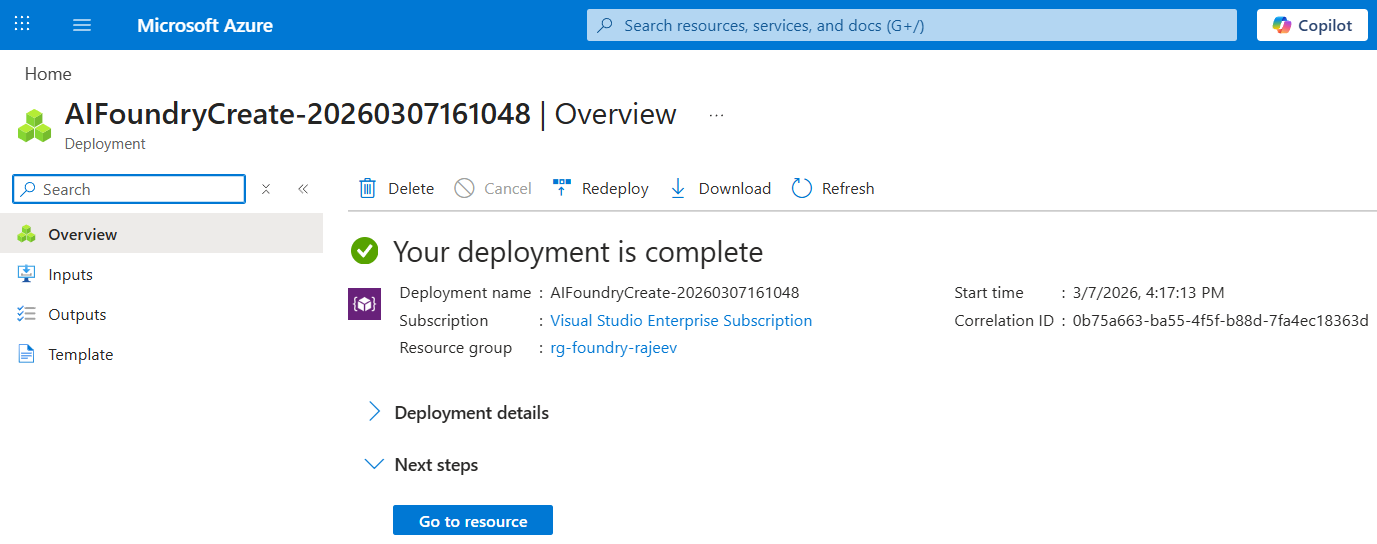1377x544 pixels.
Task: Click the Delete trash icon
Action: click(x=368, y=188)
